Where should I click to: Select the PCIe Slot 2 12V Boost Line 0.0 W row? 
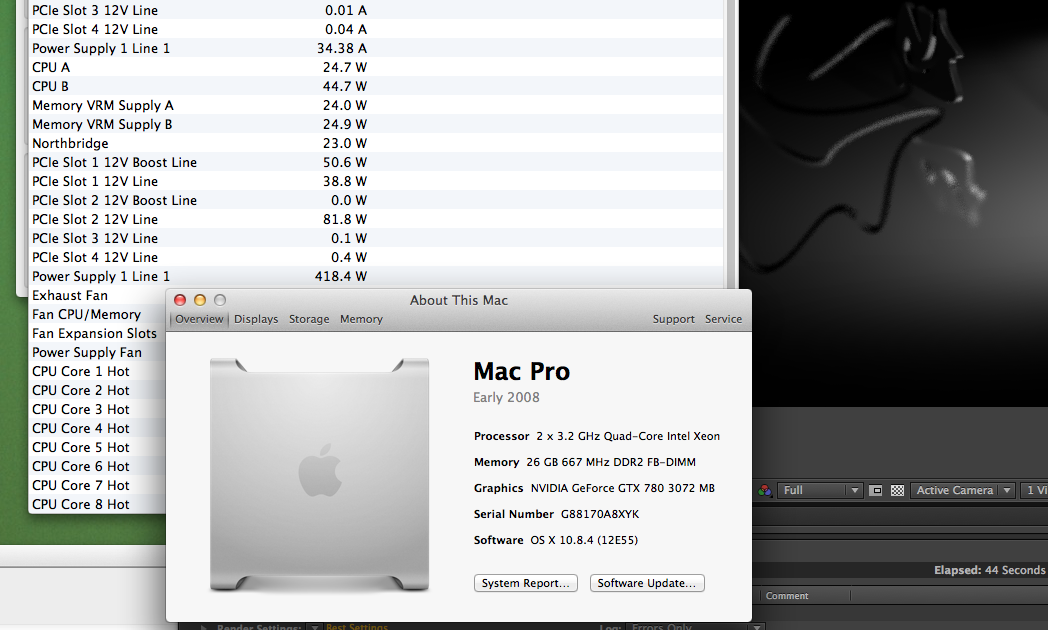click(377, 200)
